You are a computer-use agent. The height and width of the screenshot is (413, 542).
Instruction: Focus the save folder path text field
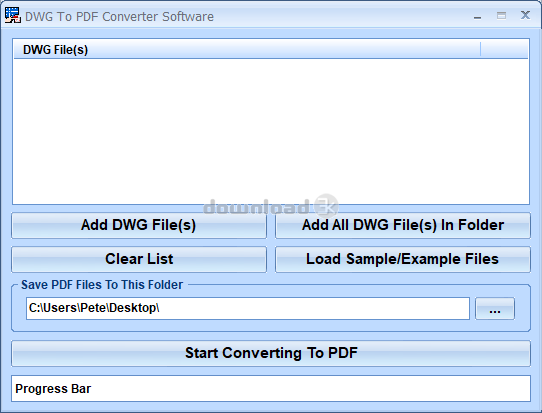pos(248,308)
